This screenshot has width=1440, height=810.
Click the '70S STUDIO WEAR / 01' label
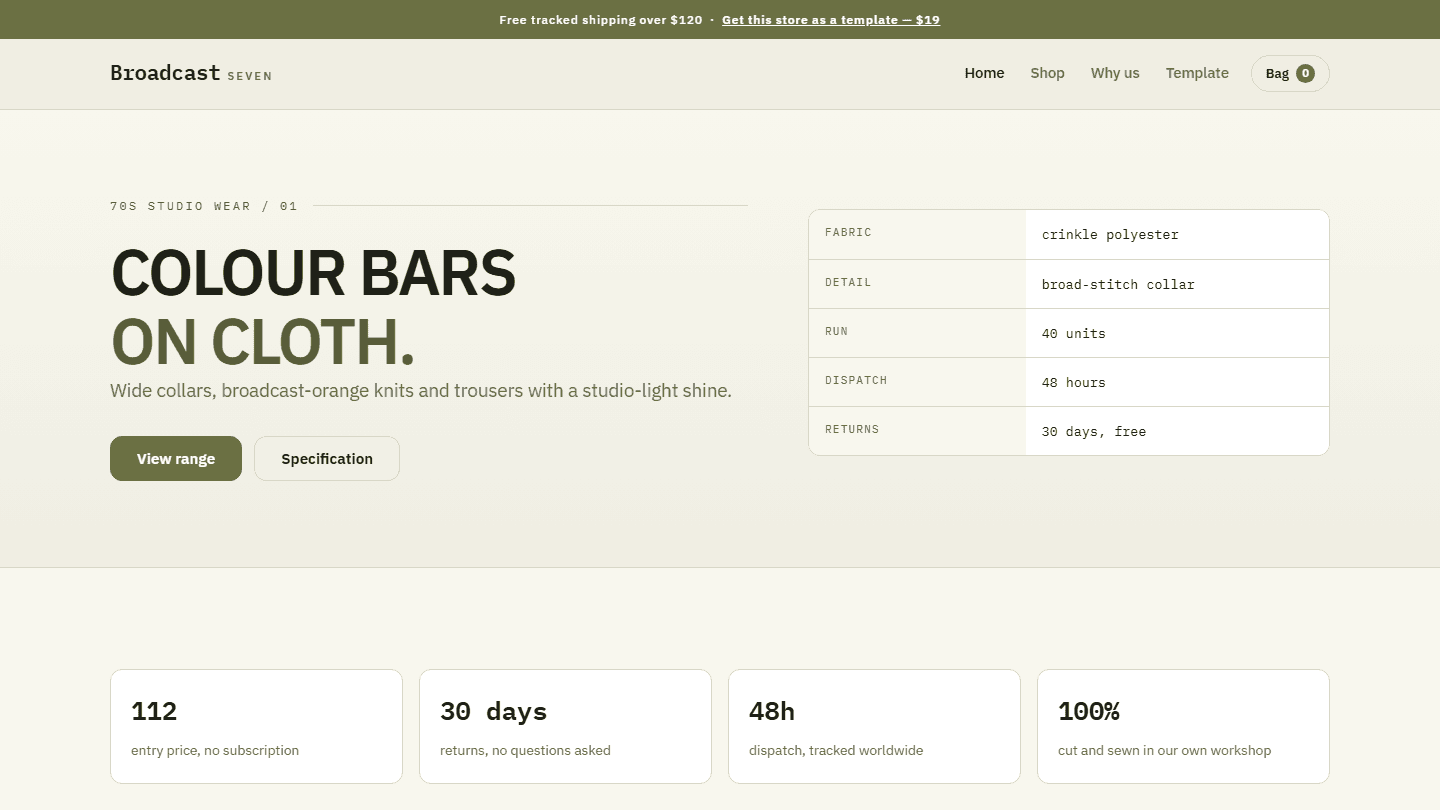click(x=204, y=206)
